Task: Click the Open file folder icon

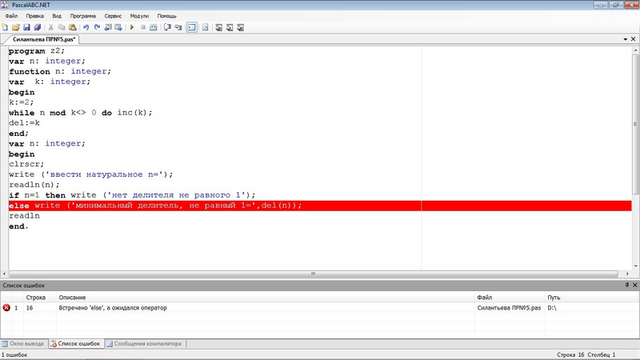Action: tap(16, 27)
